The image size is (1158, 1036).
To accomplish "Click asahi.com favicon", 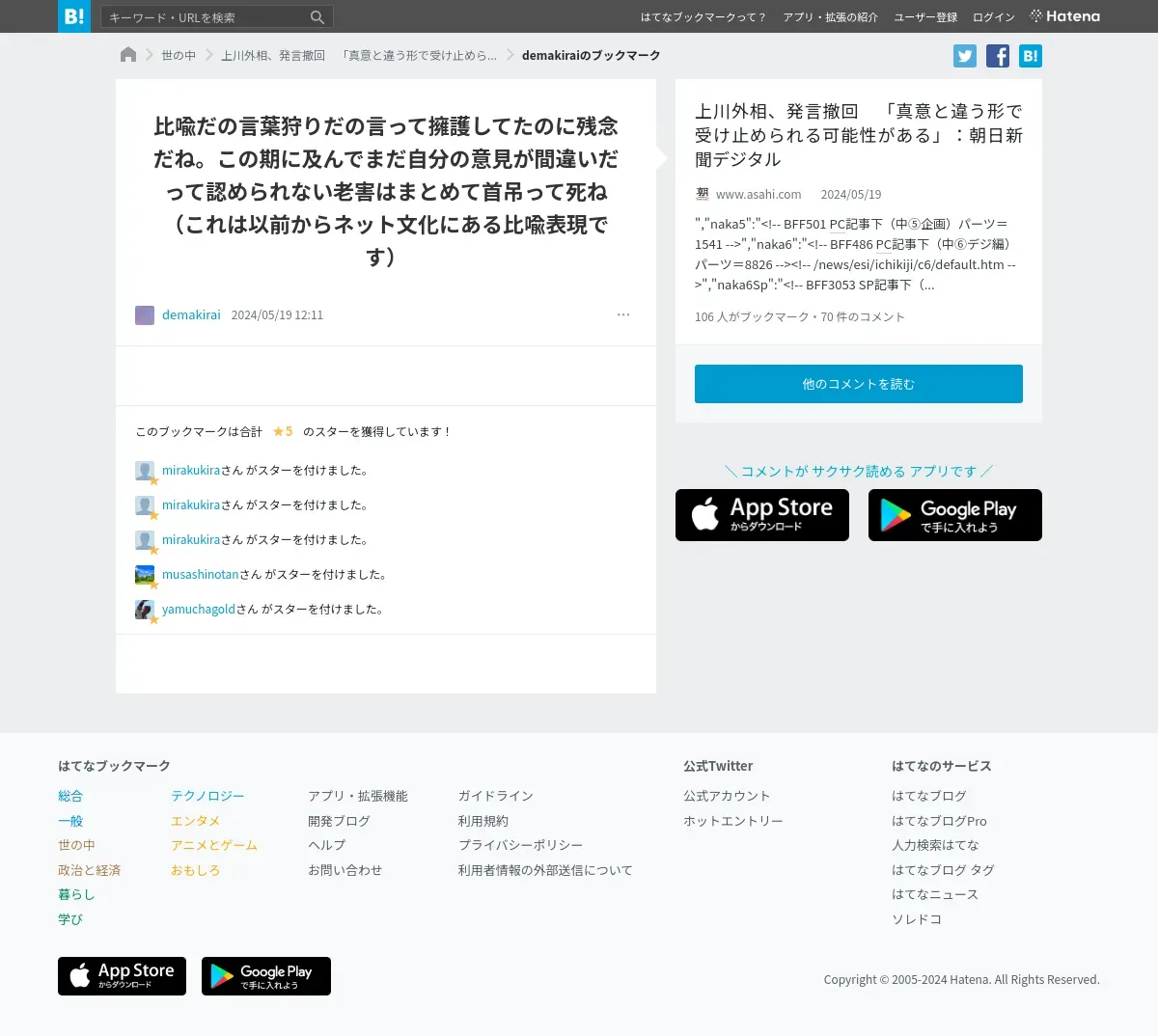I will [x=702, y=194].
